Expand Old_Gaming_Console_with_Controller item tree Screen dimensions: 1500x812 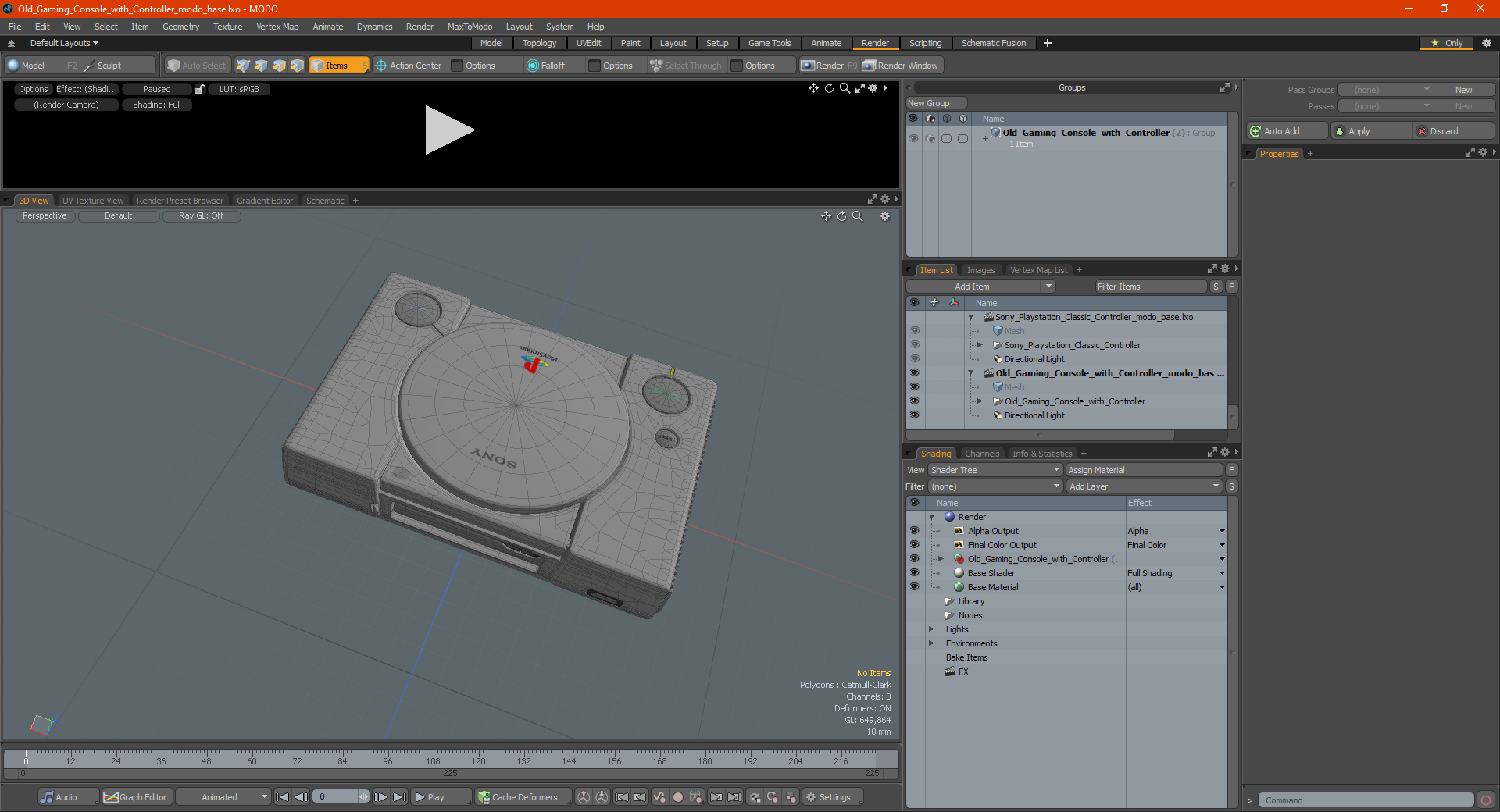[980, 401]
